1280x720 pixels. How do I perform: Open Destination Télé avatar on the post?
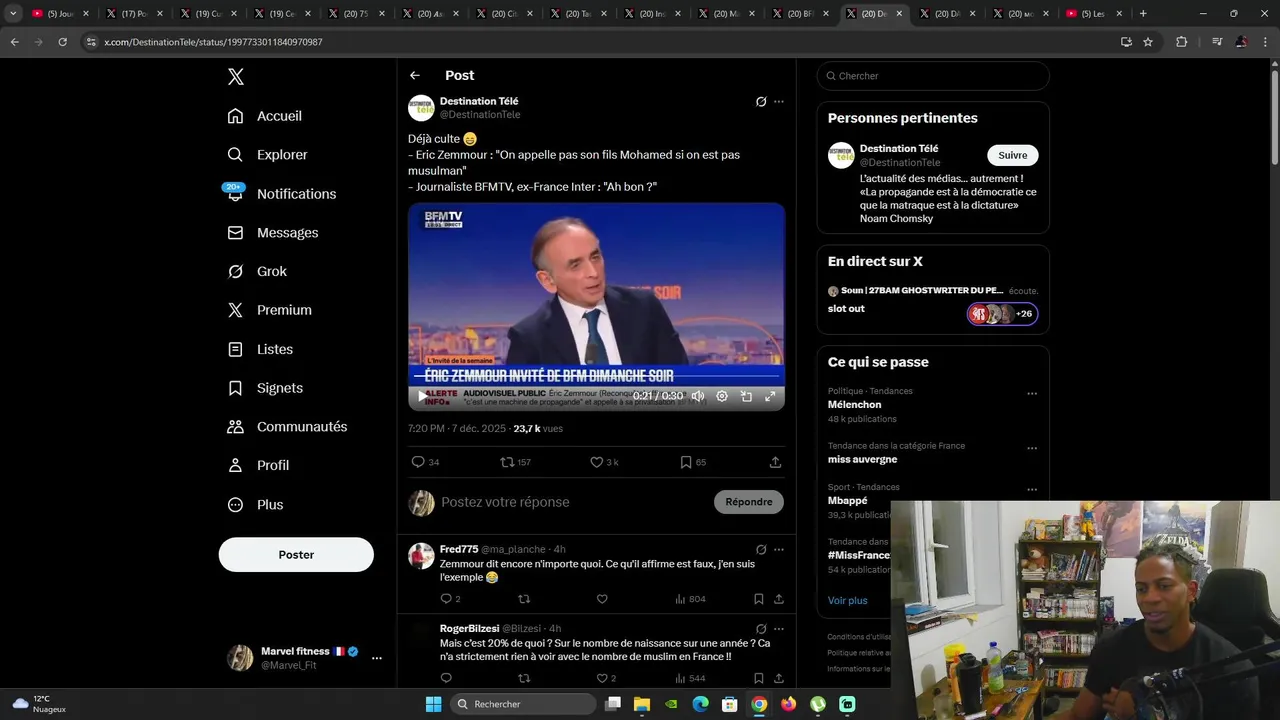[421, 107]
